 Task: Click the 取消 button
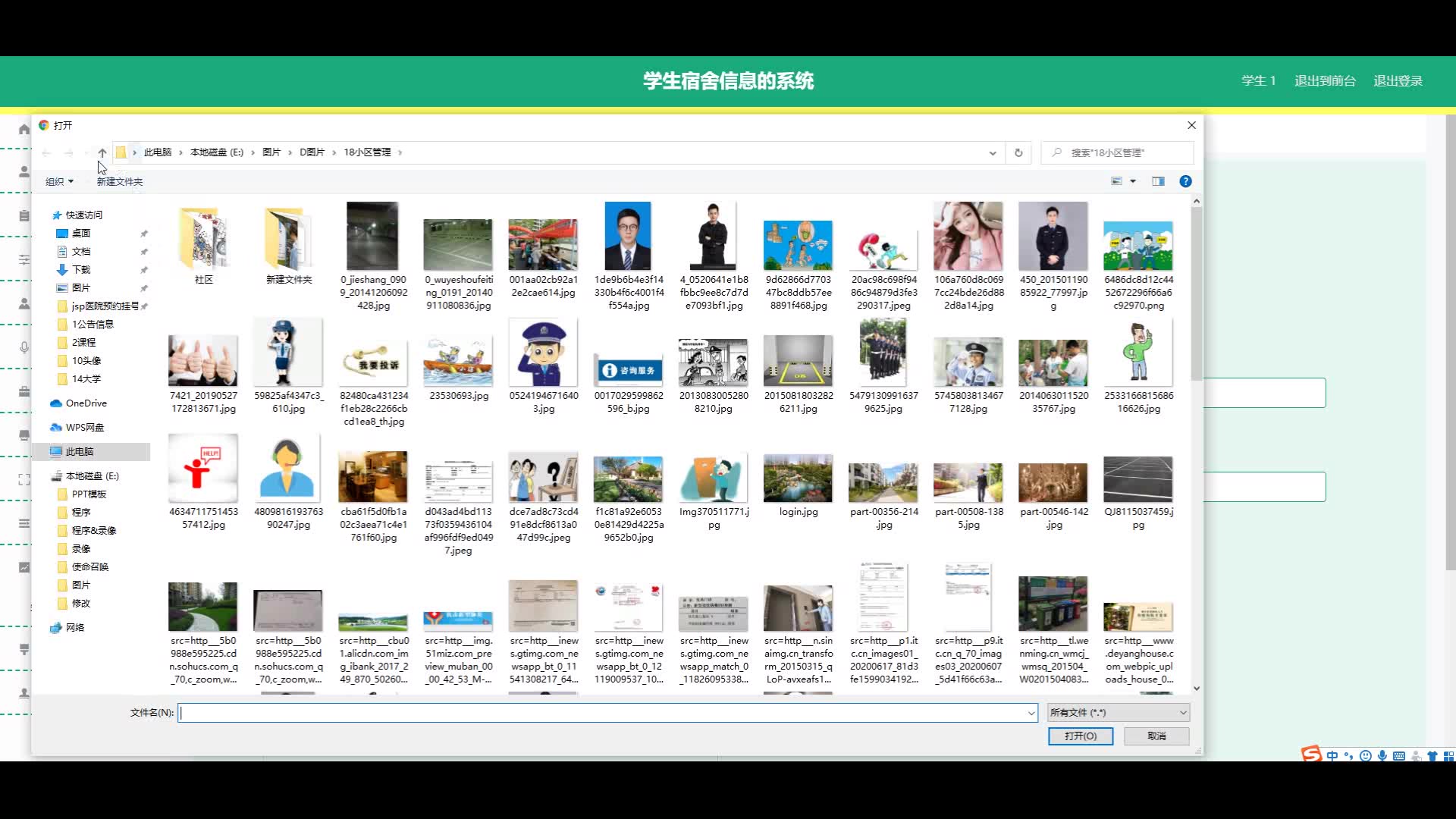click(x=1156, y=736)
